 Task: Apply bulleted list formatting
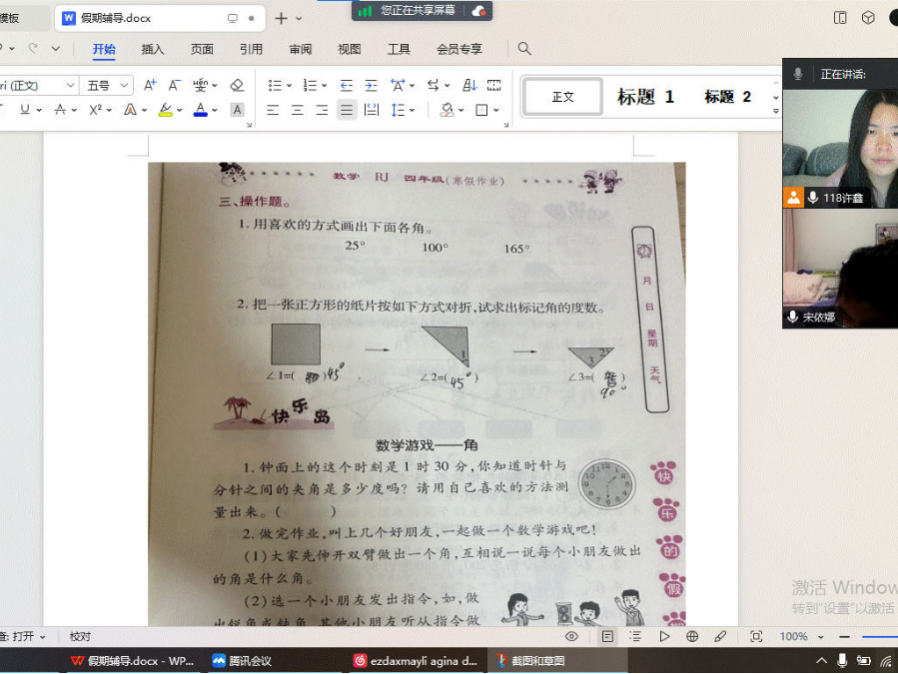pos(275,86)
